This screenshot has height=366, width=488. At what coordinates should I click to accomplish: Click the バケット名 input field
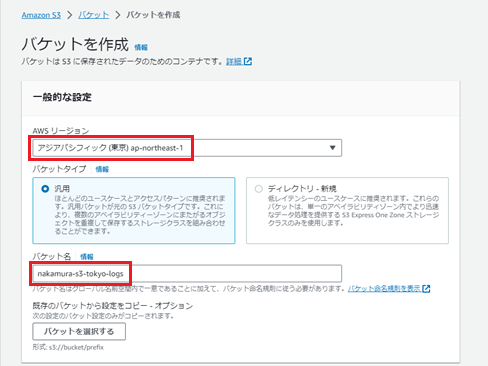coord(187,274)
